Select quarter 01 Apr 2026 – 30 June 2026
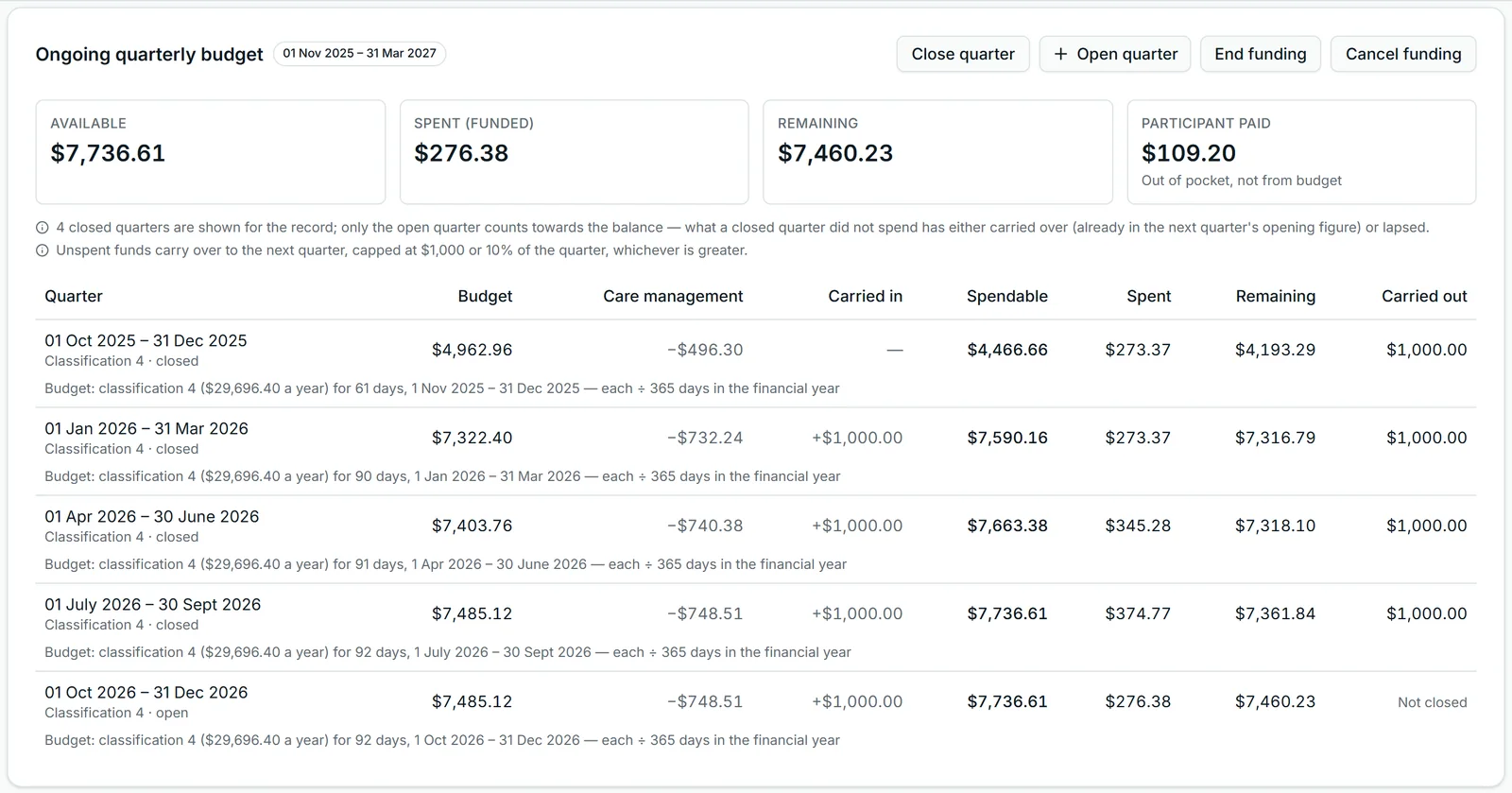Viewport: 1512px width, 793px height. [x=152, y=516]
